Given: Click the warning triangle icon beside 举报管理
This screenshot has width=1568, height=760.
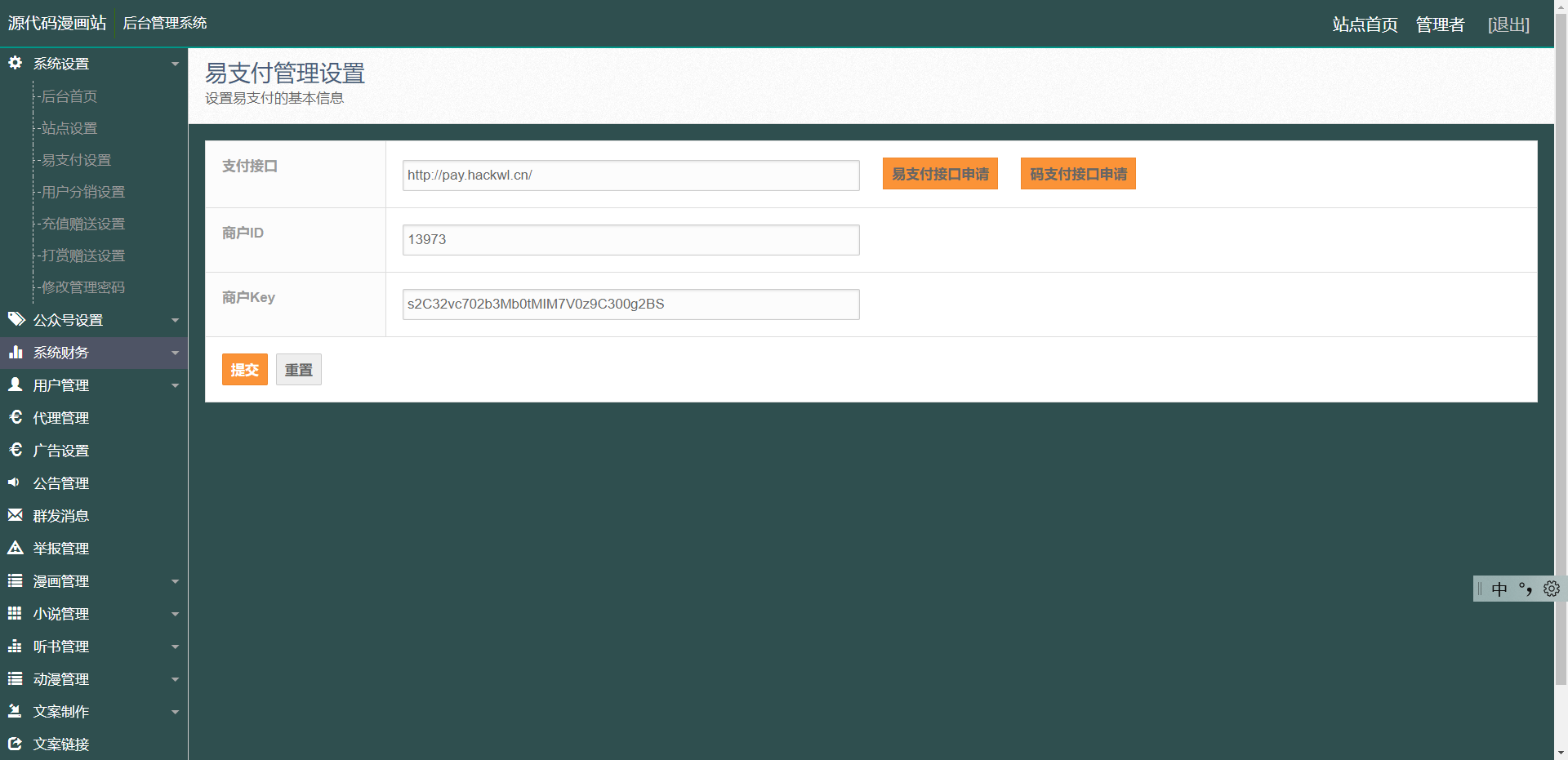Looking at the screenshot, I should click(16, 548).
